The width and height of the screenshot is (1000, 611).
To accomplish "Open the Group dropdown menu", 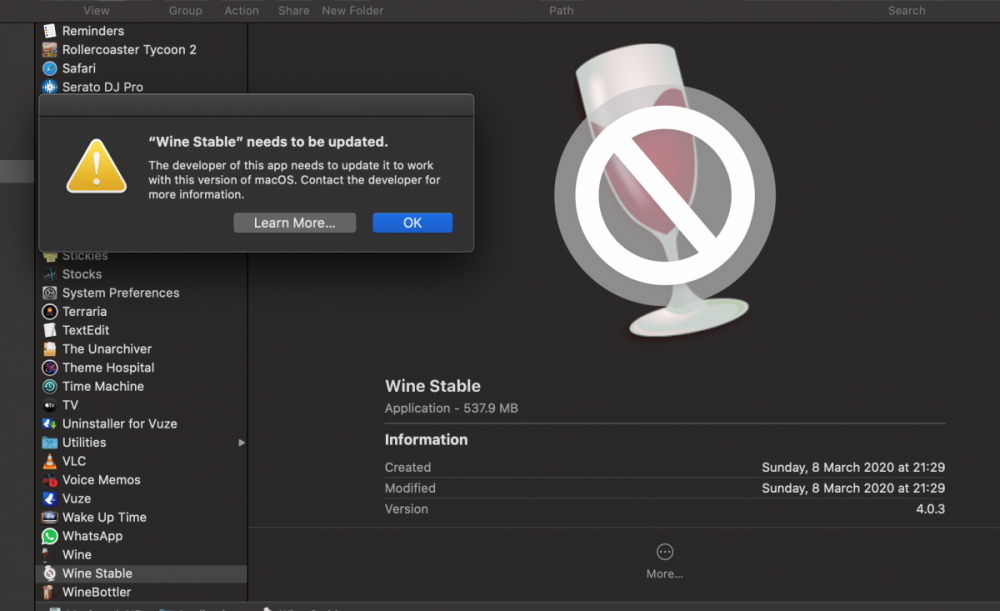I will pos(185,10).
